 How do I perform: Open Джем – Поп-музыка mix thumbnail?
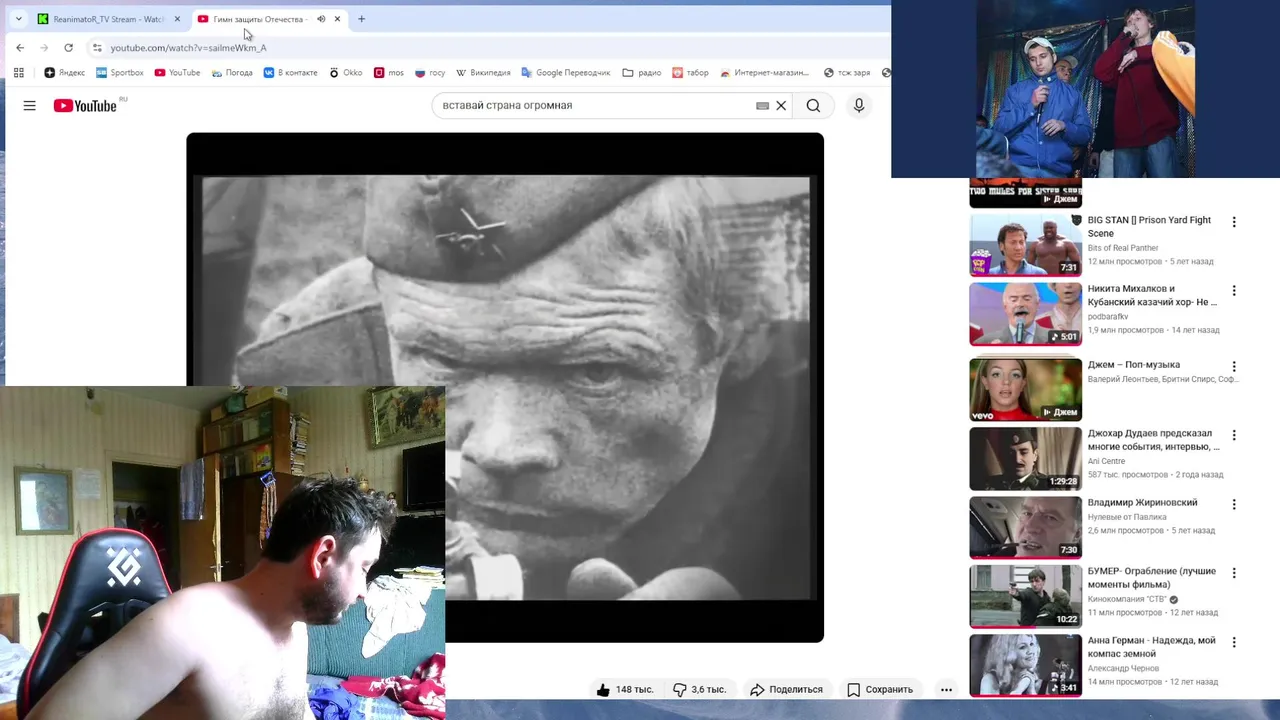[x=1025, y=389]
